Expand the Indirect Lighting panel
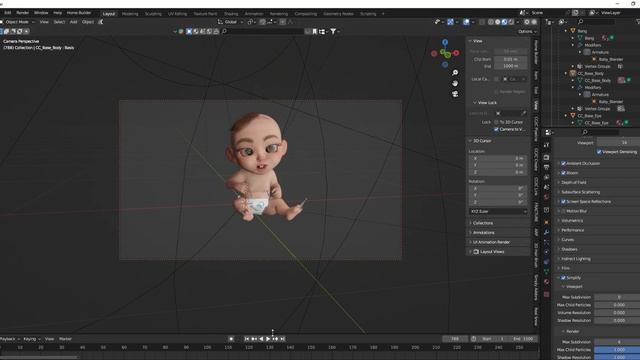Image resolution: width=640 pixels, height=360 pixels. pyautogui.click(x=576, y=259)
